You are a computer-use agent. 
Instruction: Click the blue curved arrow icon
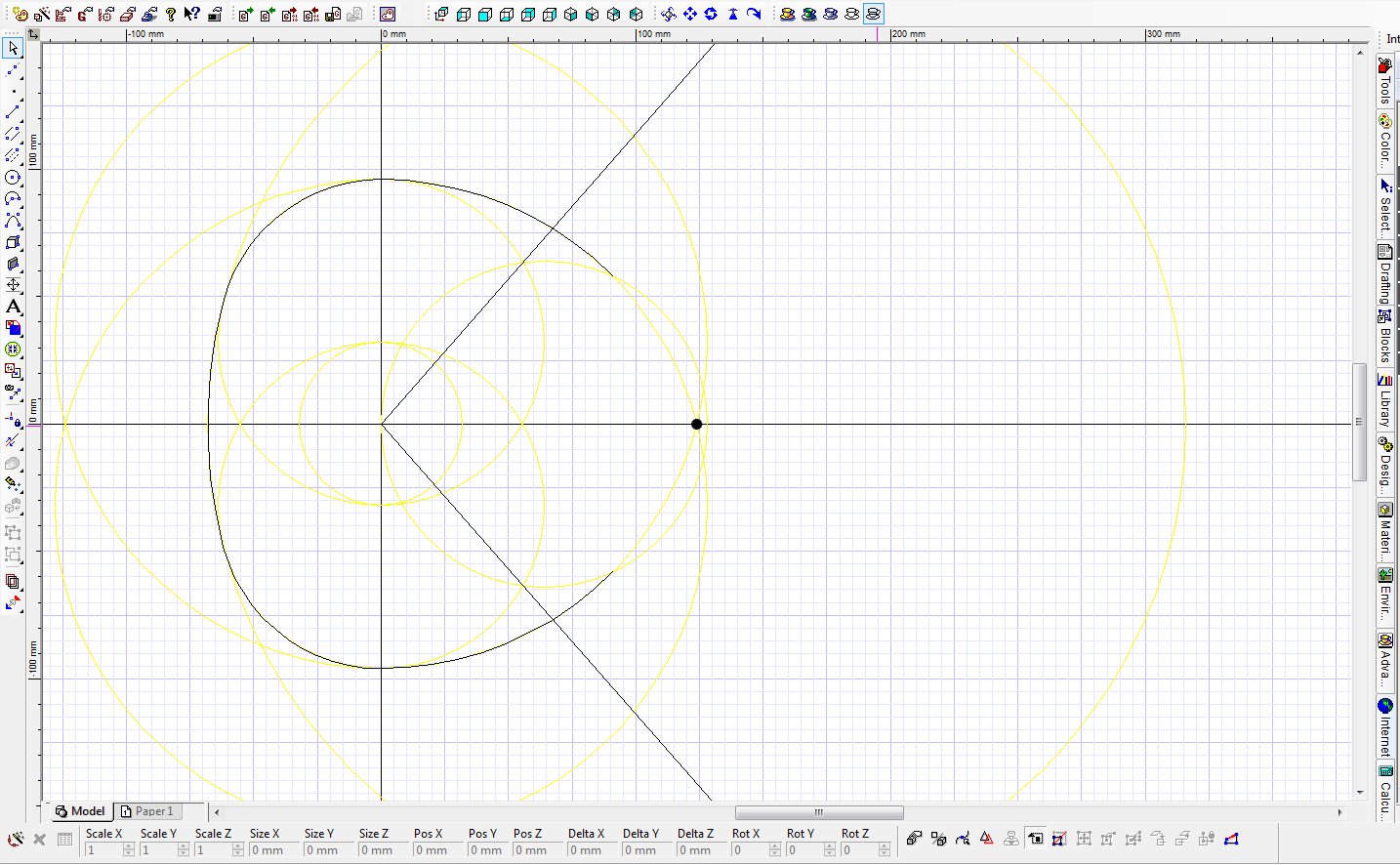(x=754, y=15)
